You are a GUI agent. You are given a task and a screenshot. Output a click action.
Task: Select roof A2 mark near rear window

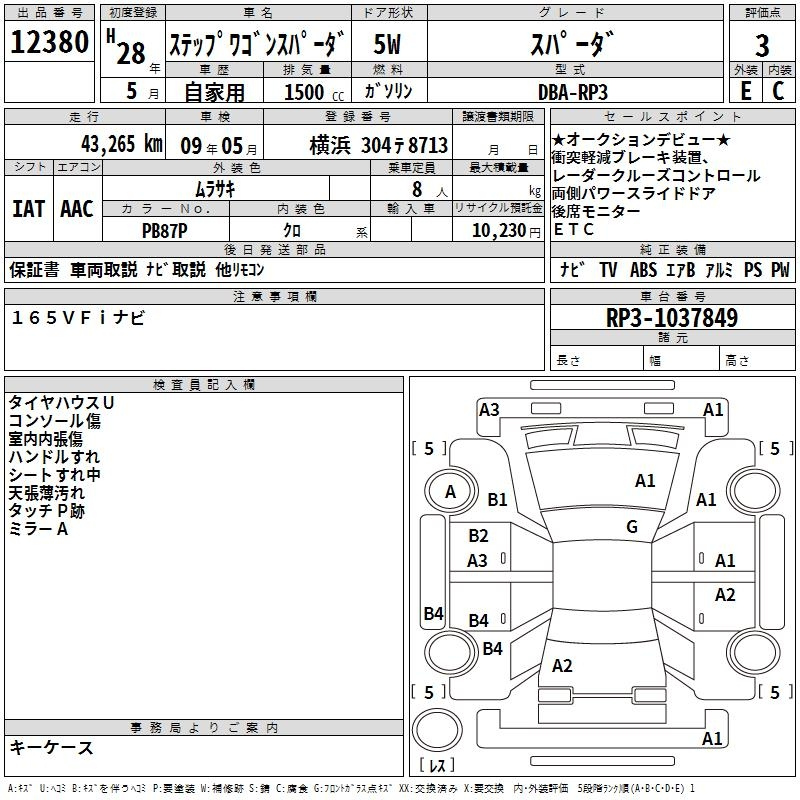tap(562, 666)
